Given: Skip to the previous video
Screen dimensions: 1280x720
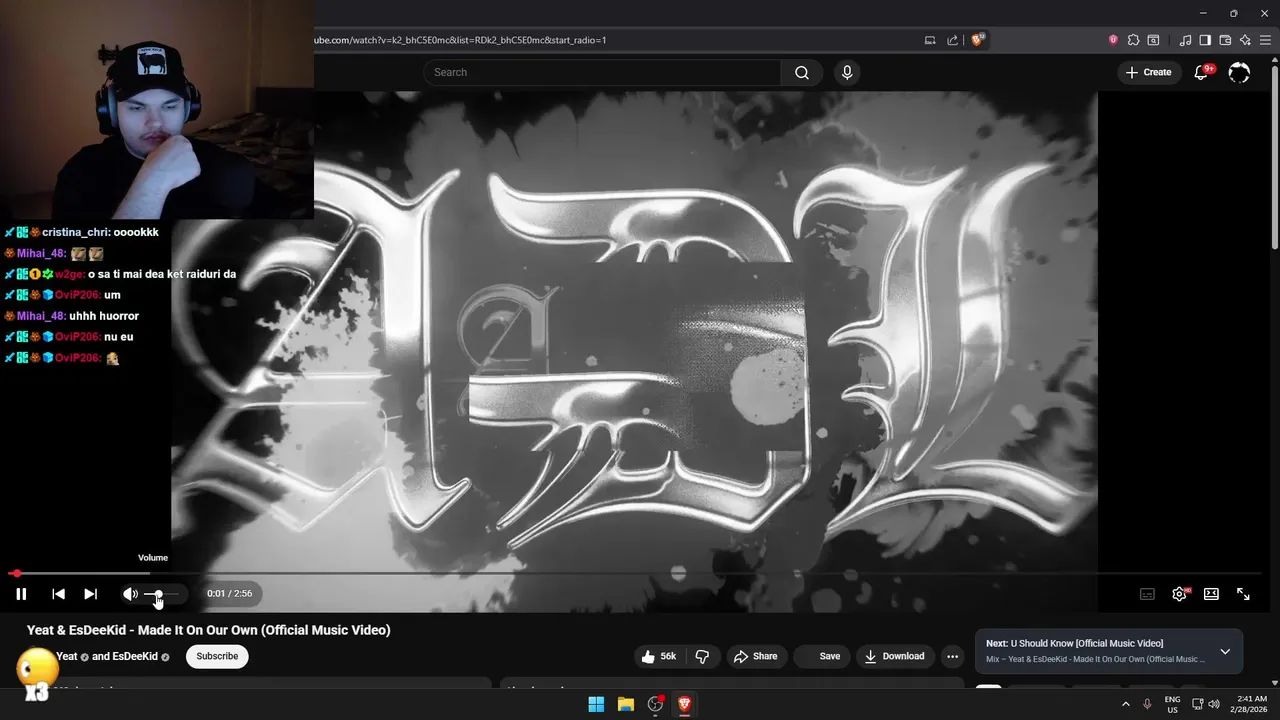Looking at the screenshot, I should point(58,594).
